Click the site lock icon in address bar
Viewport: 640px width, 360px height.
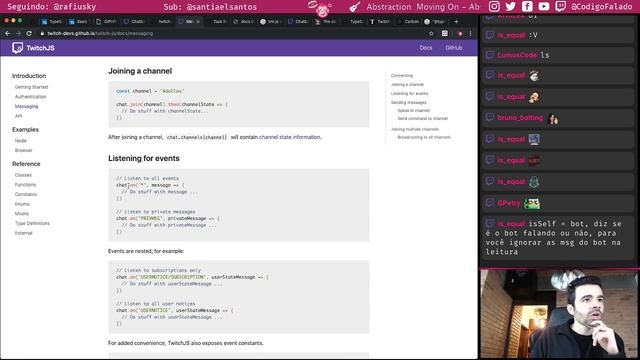pos(42,33)
